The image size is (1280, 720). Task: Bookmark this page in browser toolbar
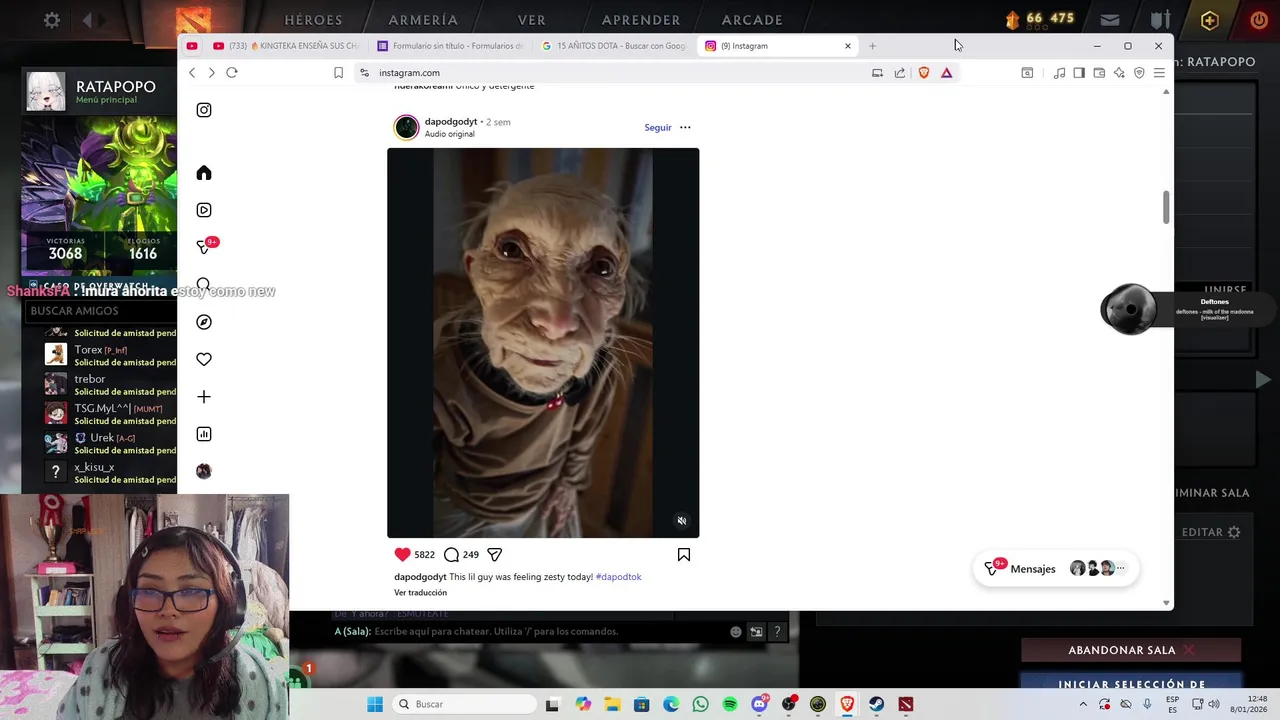pyautogui.click(x=338, y=72)
